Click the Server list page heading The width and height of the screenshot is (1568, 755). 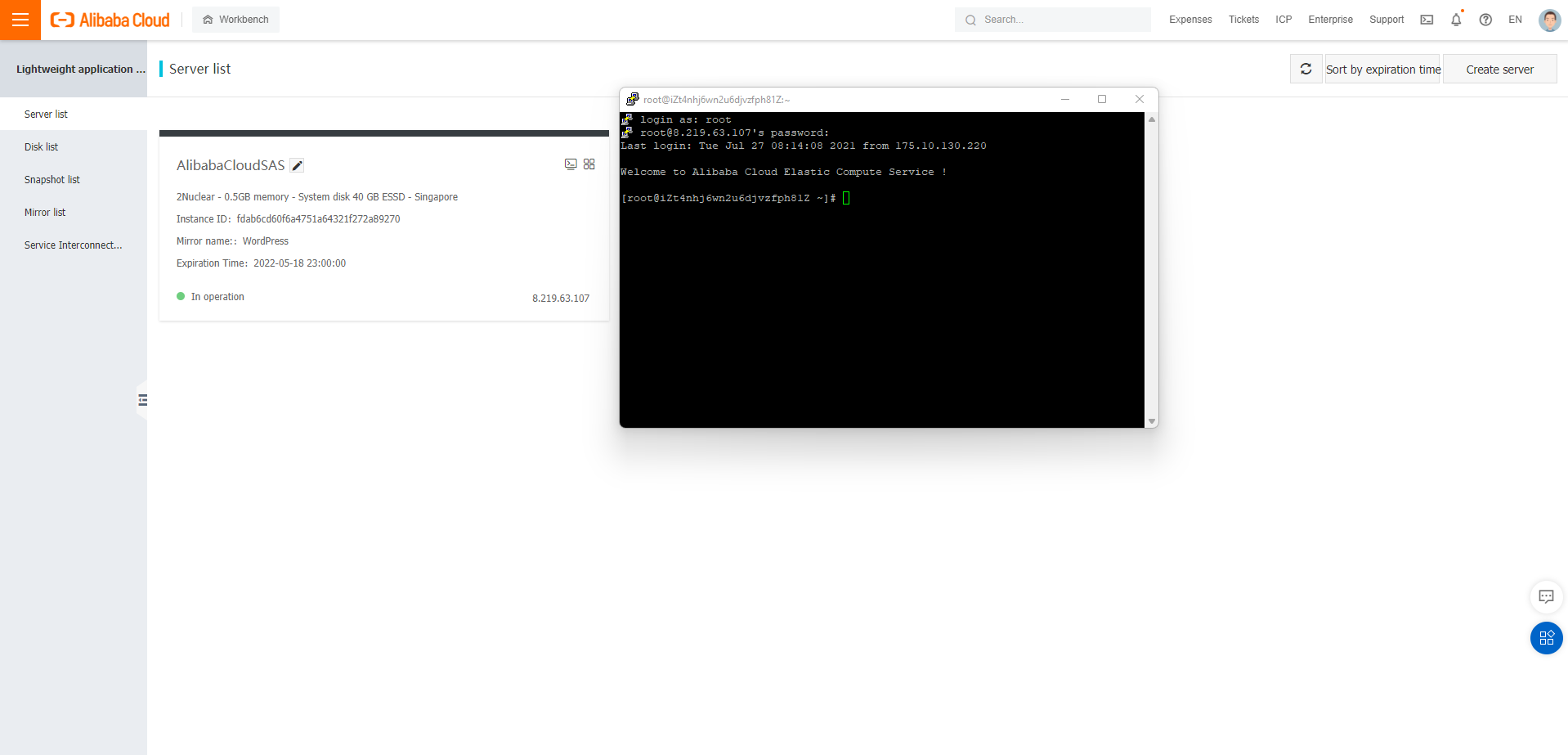199,69
